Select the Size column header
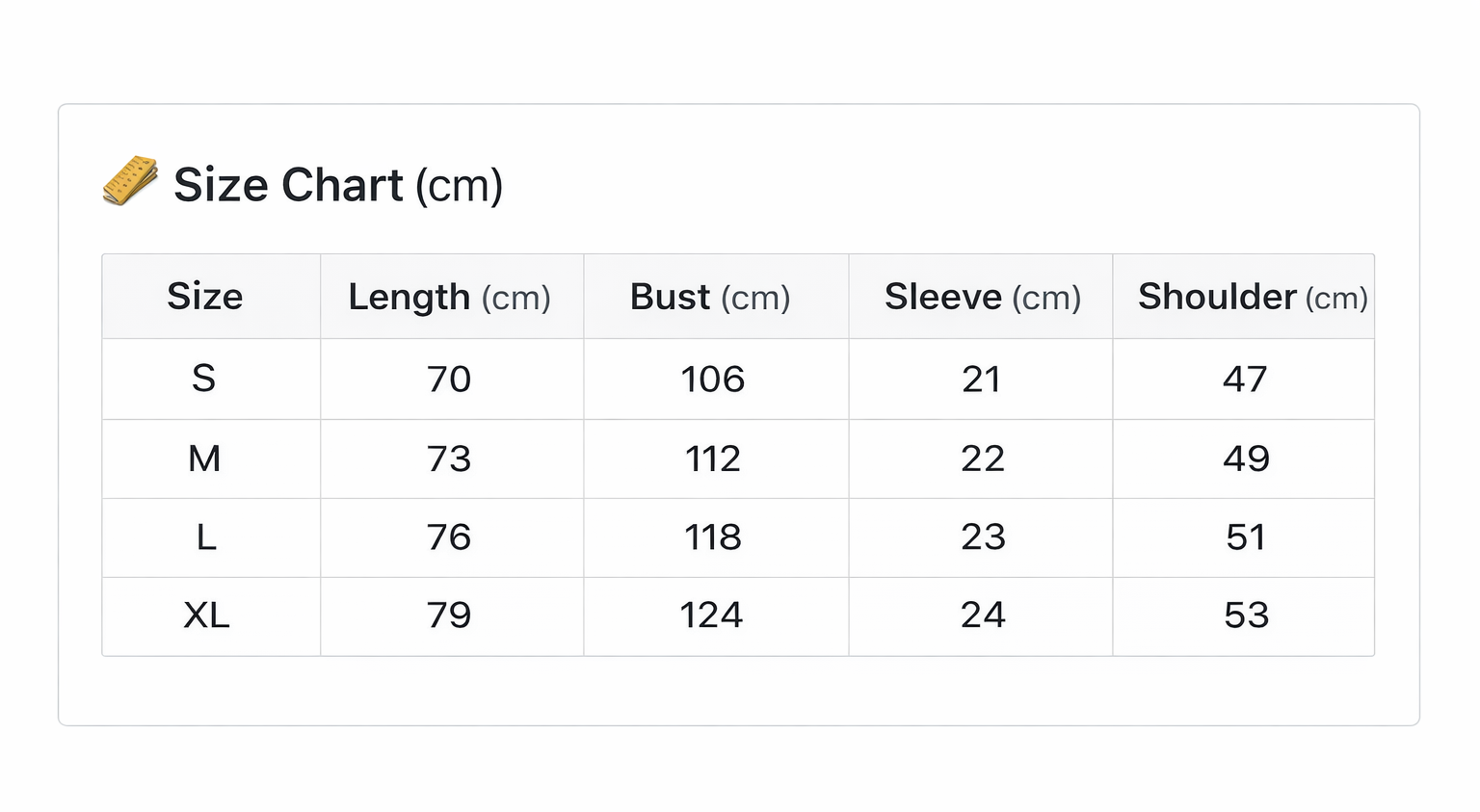1480x812 pixels. pyautogui.click(x=205, y=297)
